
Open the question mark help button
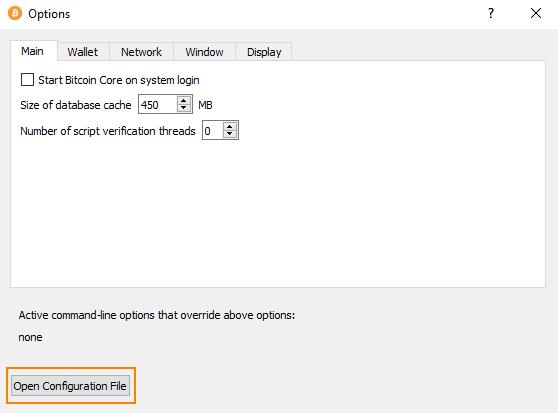coord(491,14)
